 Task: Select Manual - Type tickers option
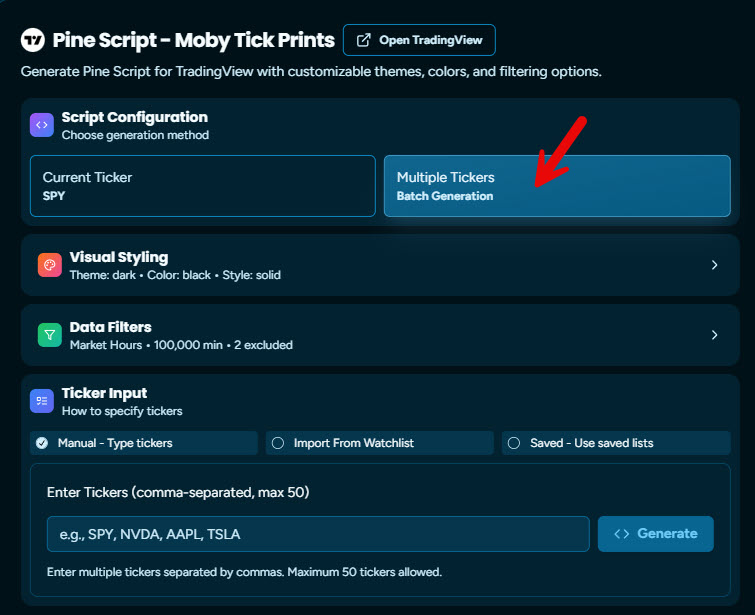click(144, 443)
